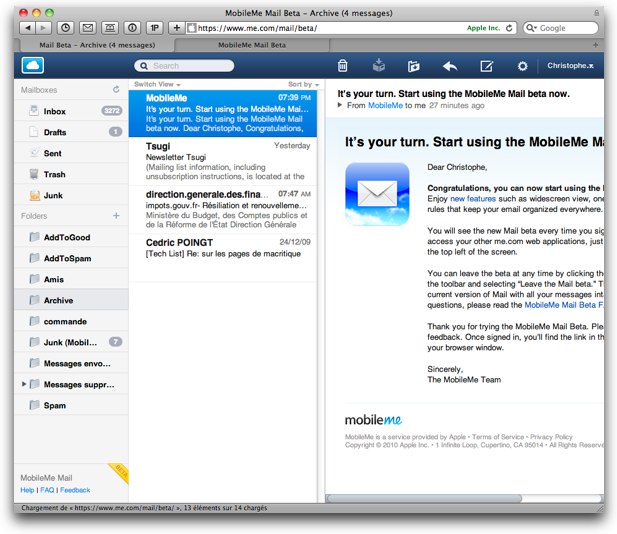This screenshot has height=534, width=617.
Task: Reply using the arrow icon
Action: (x=450, y=66)
